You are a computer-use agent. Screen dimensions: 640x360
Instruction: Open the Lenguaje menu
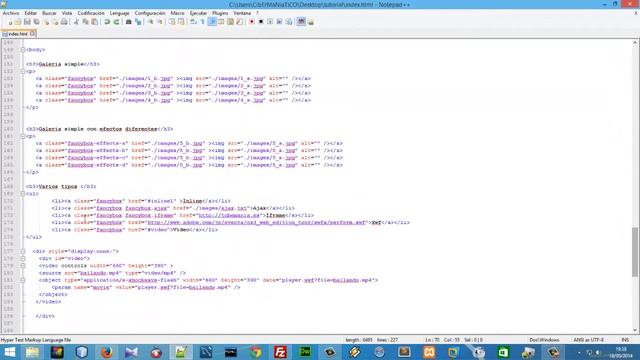pos(120,13)
